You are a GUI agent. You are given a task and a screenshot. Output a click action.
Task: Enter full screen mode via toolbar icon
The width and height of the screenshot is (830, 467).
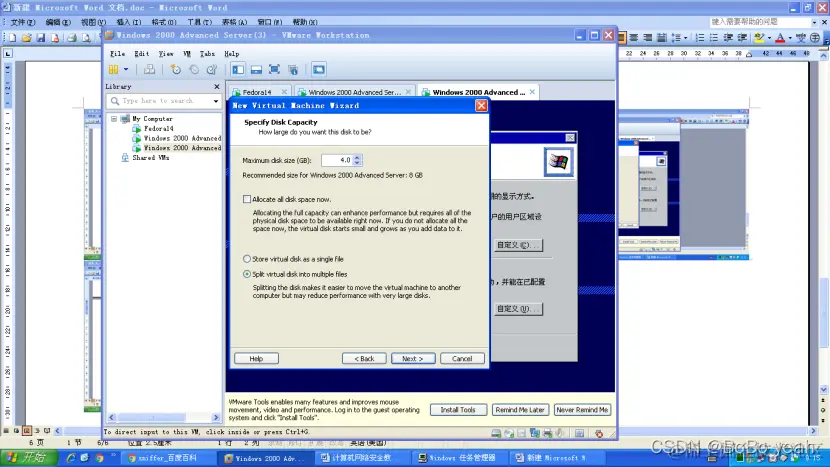(x=274, y=69)
